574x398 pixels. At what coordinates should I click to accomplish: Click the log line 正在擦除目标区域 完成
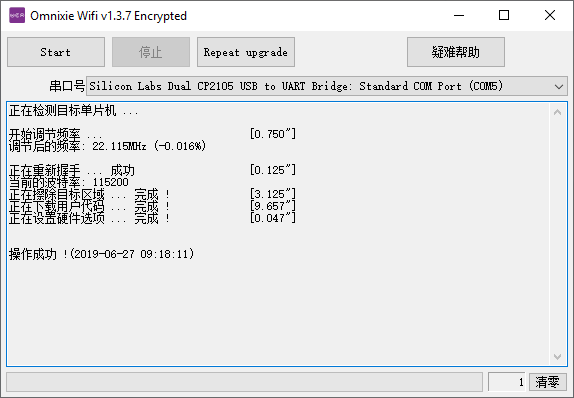pyautogui.click(x=89, y=194)
